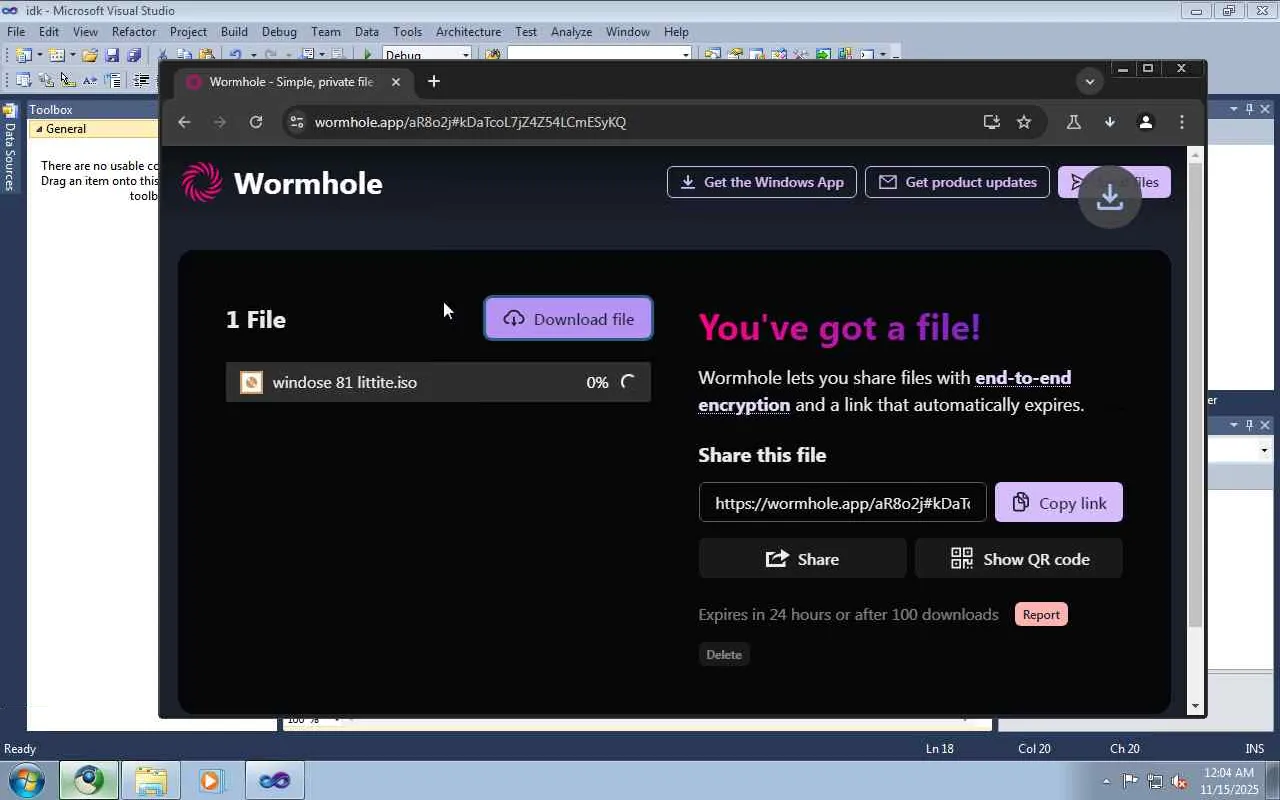Open the Refactor menu
The width and height of the screenshot is (1280, 800).
[x=134, y=32]
